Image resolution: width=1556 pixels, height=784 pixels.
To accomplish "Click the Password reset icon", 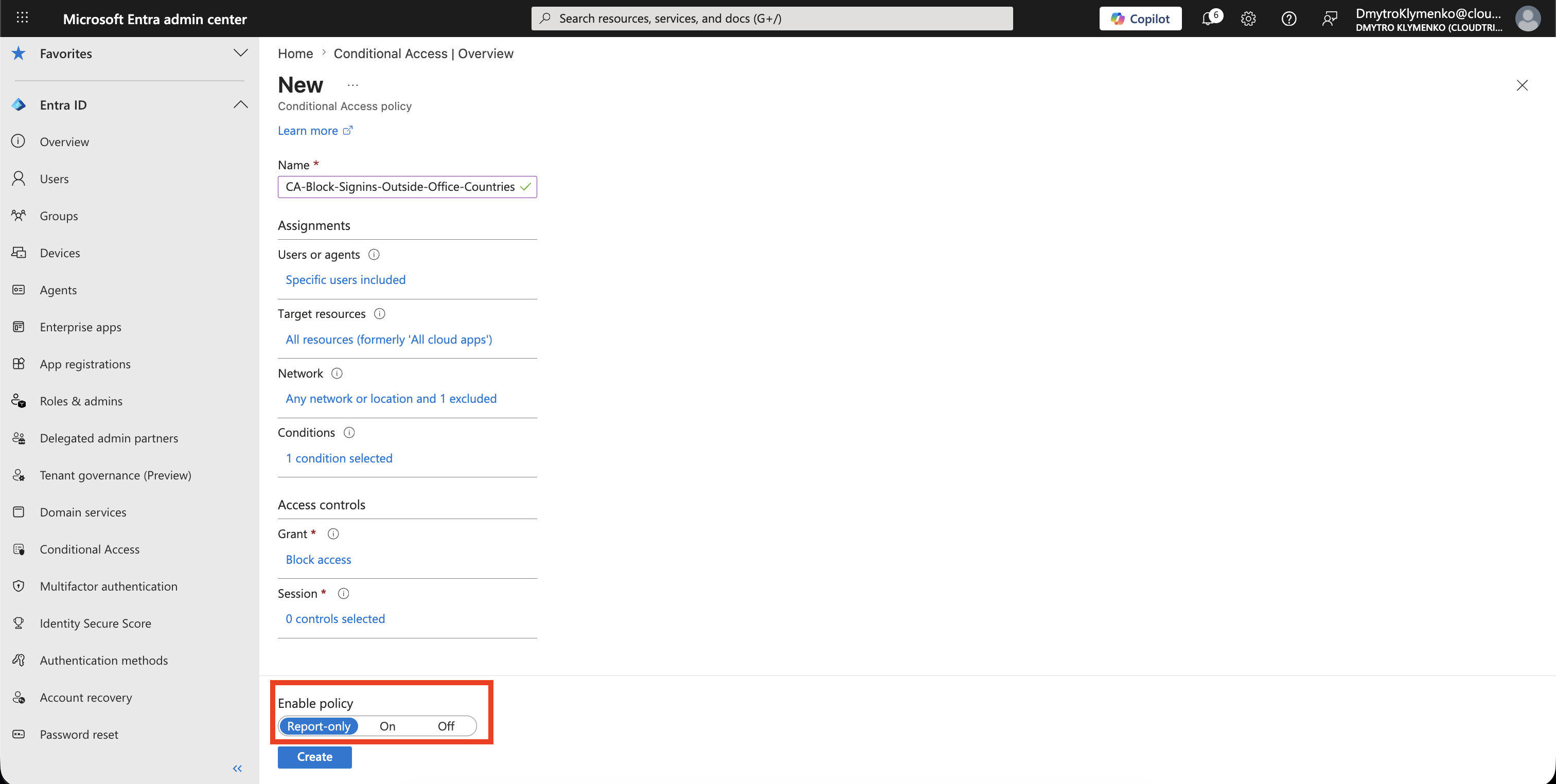I will 19,734.
